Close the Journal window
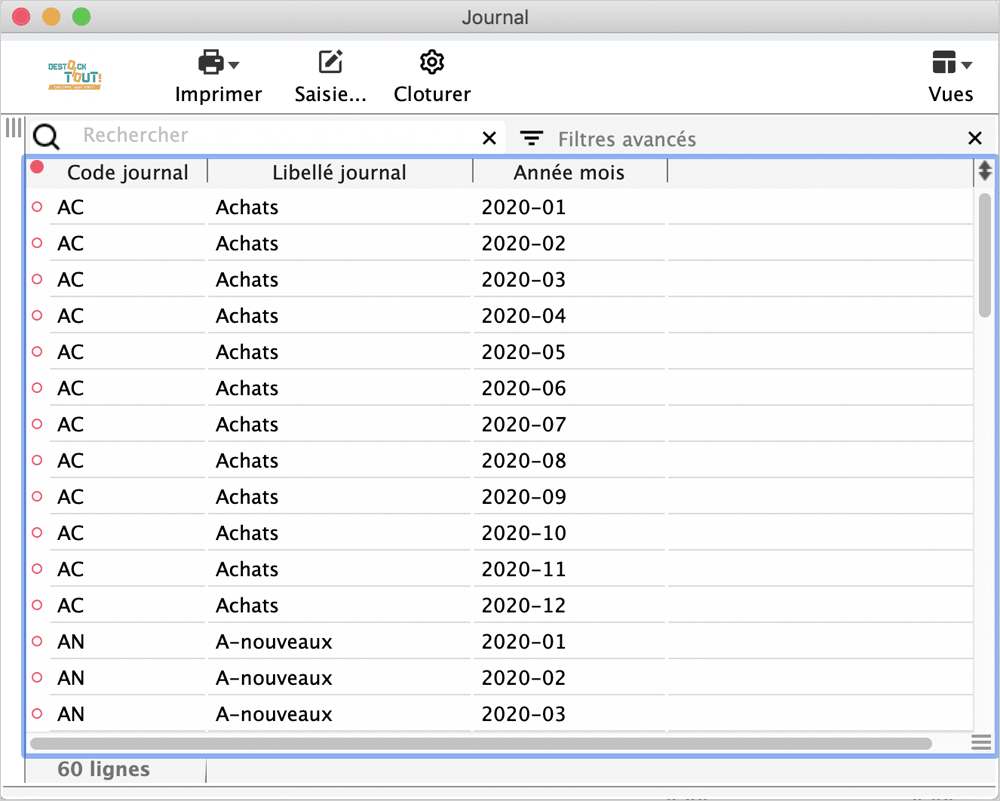 (x=21, y=17)
